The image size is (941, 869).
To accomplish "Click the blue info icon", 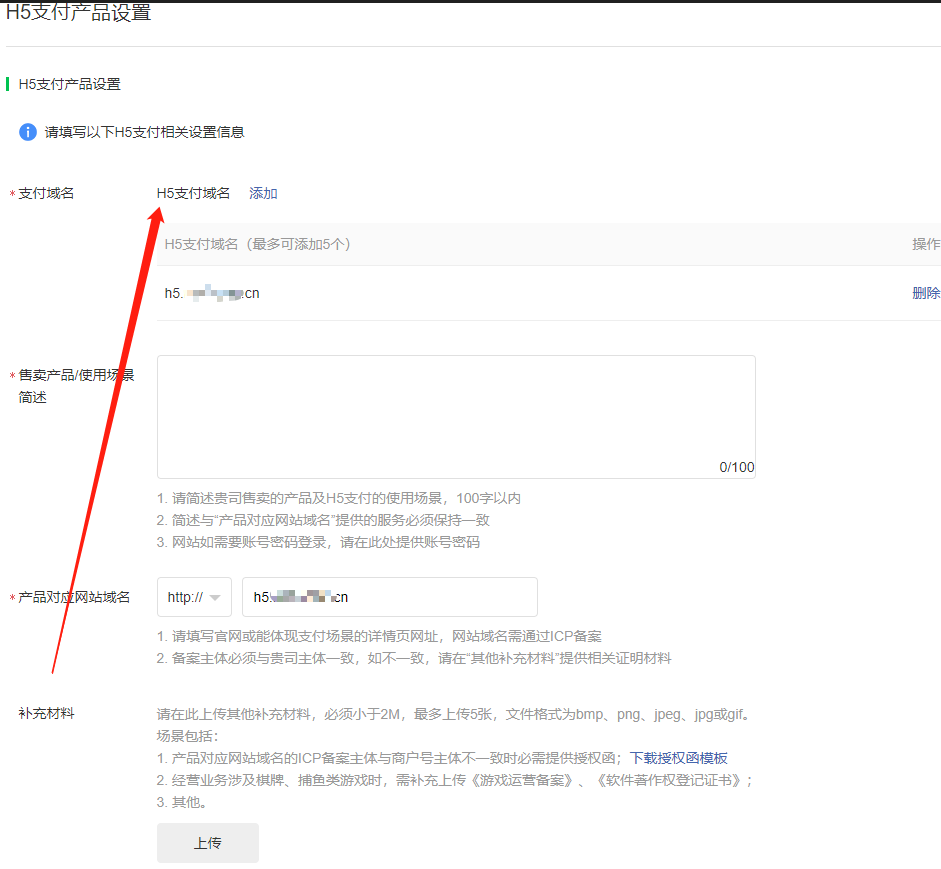I will pos(28,132).
